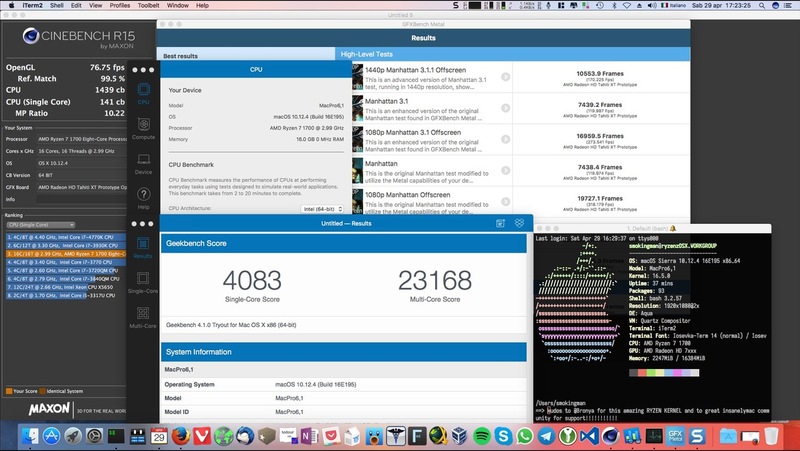Screen dimensions: 800x451
Task: Expand the 1080p Manhattan 3.1 Offscreen details arrow
Action: point(505,139)
